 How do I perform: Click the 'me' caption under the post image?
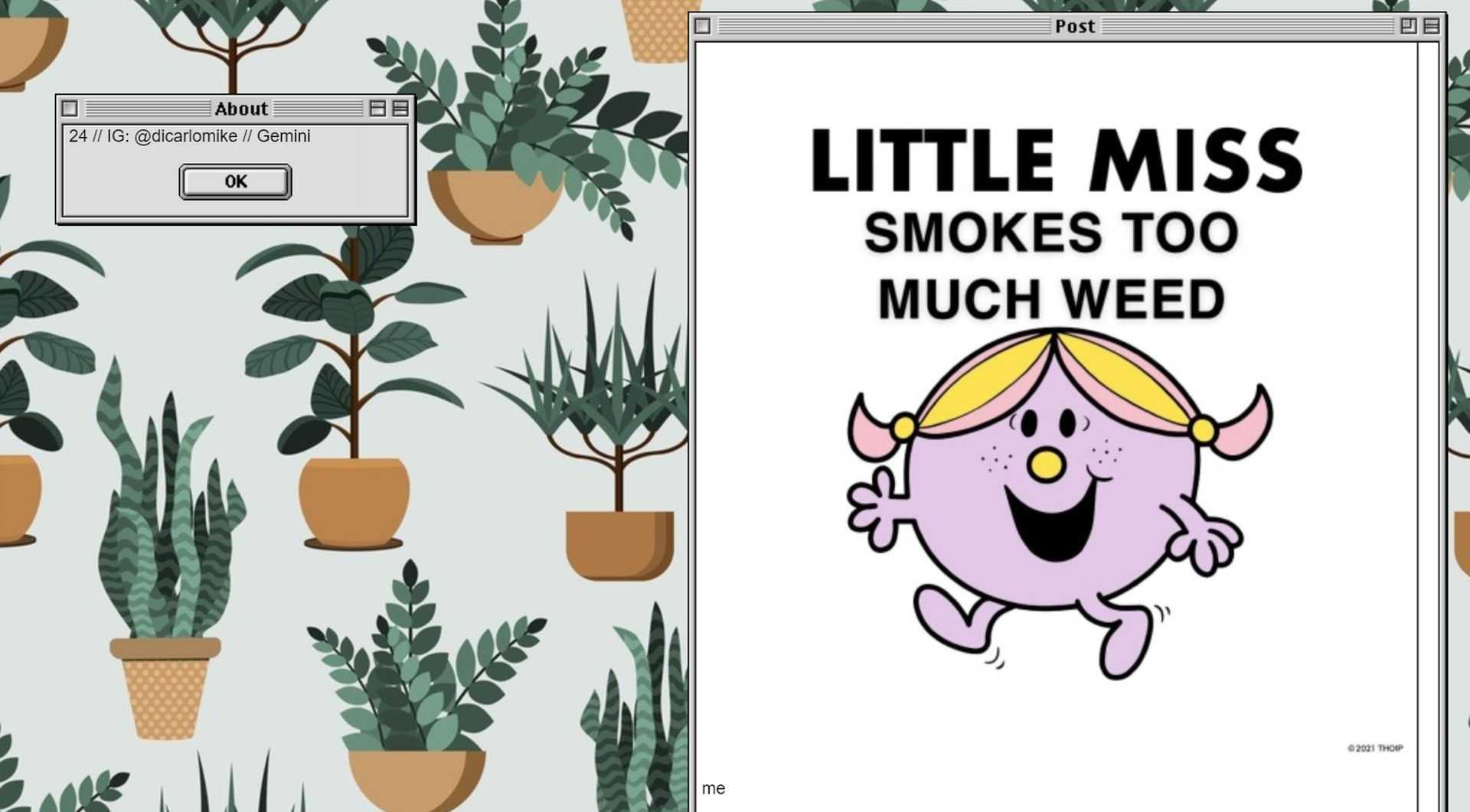(x=713, y=788)
